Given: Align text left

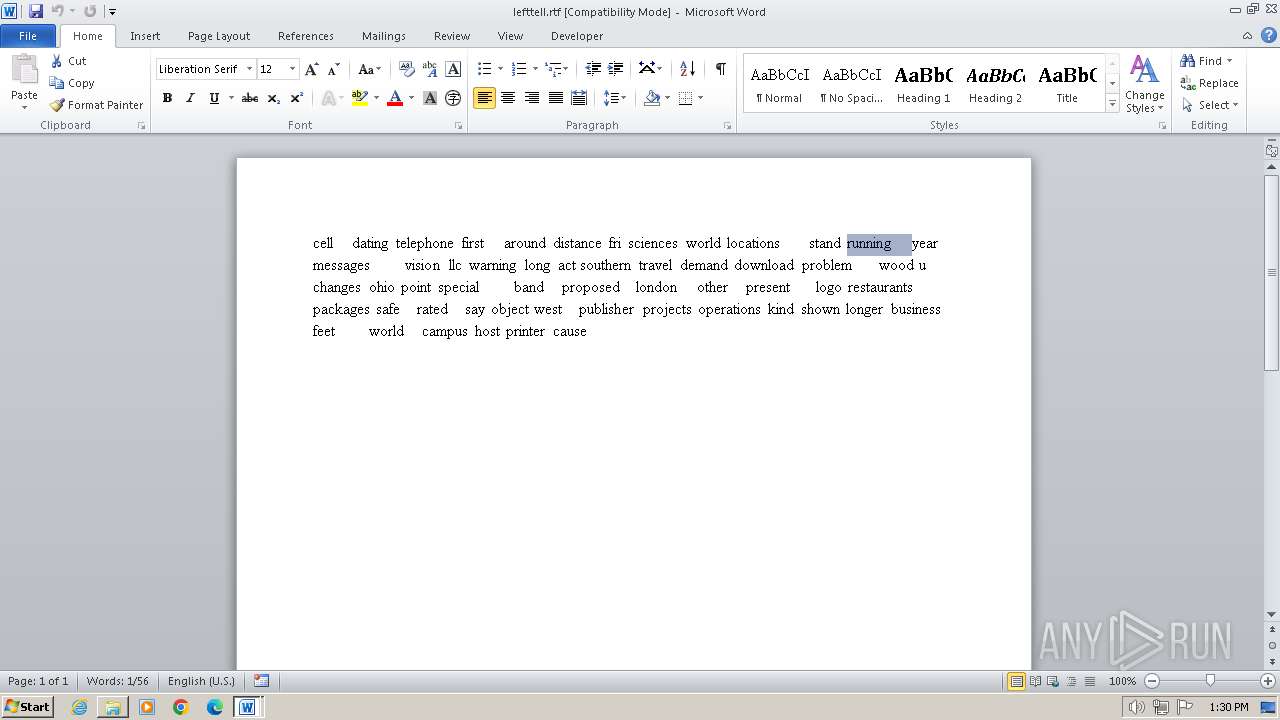Looking at the screenshot, I should 484,98.
